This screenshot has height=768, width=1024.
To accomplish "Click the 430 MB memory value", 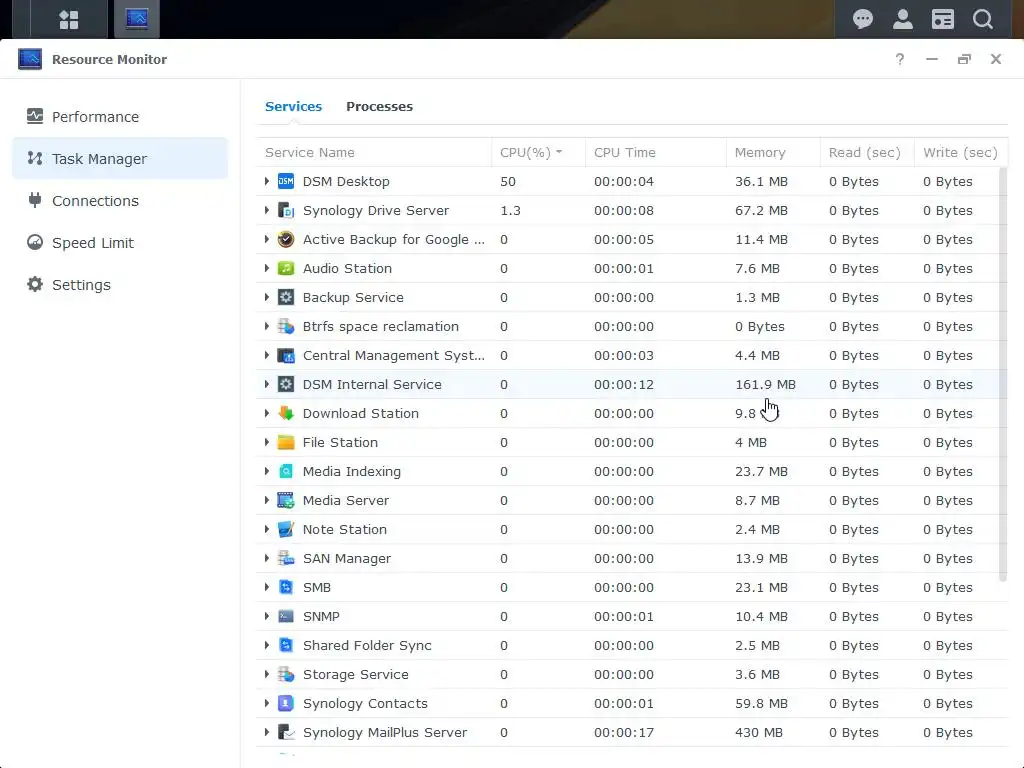I will [x=759, y=732].
